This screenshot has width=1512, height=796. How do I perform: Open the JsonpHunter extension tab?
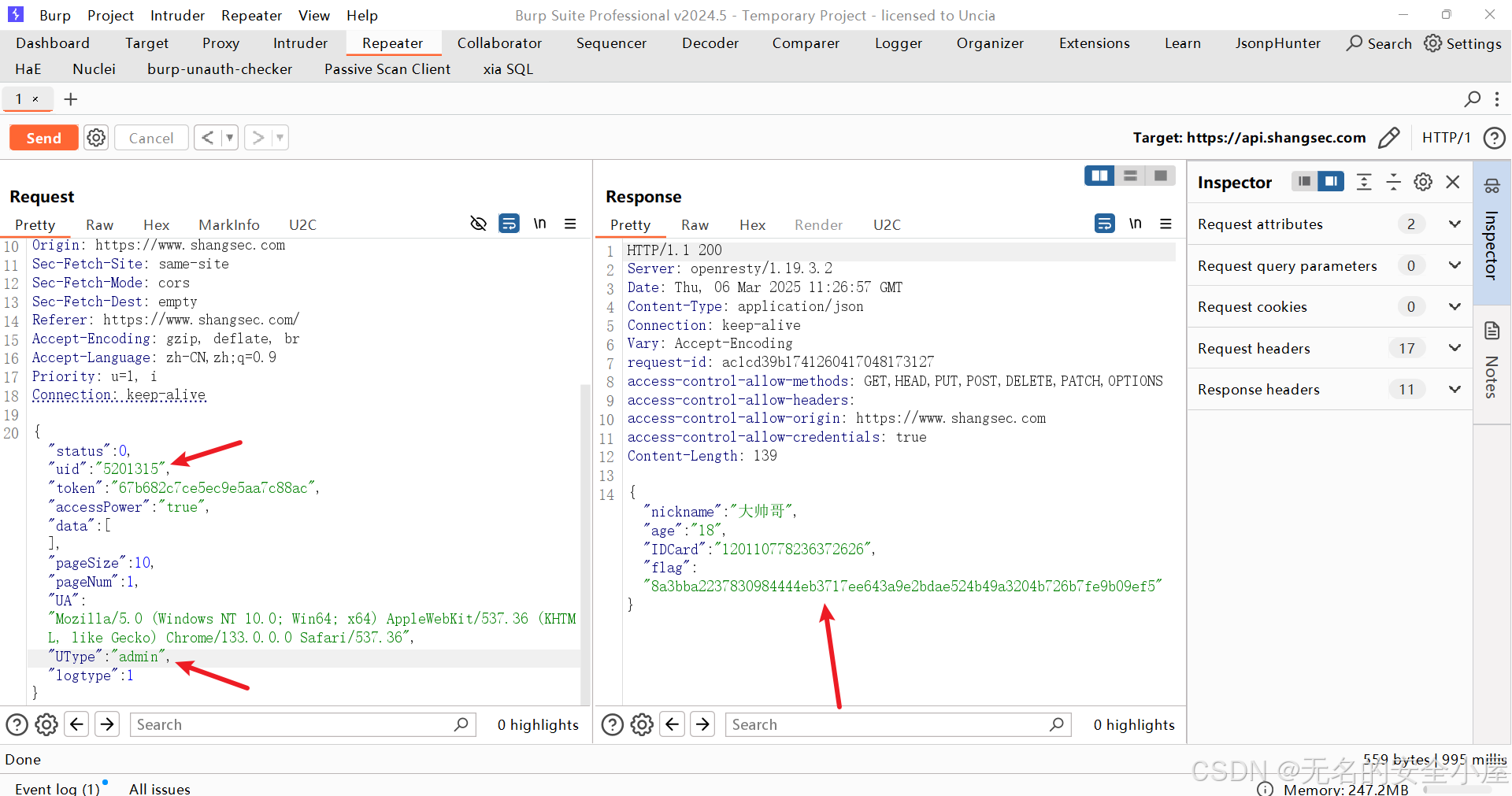[x=1277, y=43]
